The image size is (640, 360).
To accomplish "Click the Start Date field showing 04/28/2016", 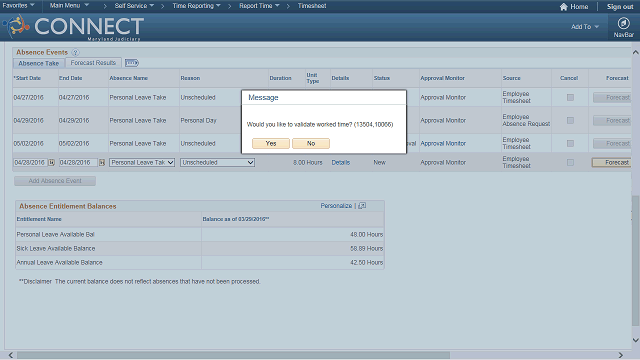I will (x=31, y=162).
